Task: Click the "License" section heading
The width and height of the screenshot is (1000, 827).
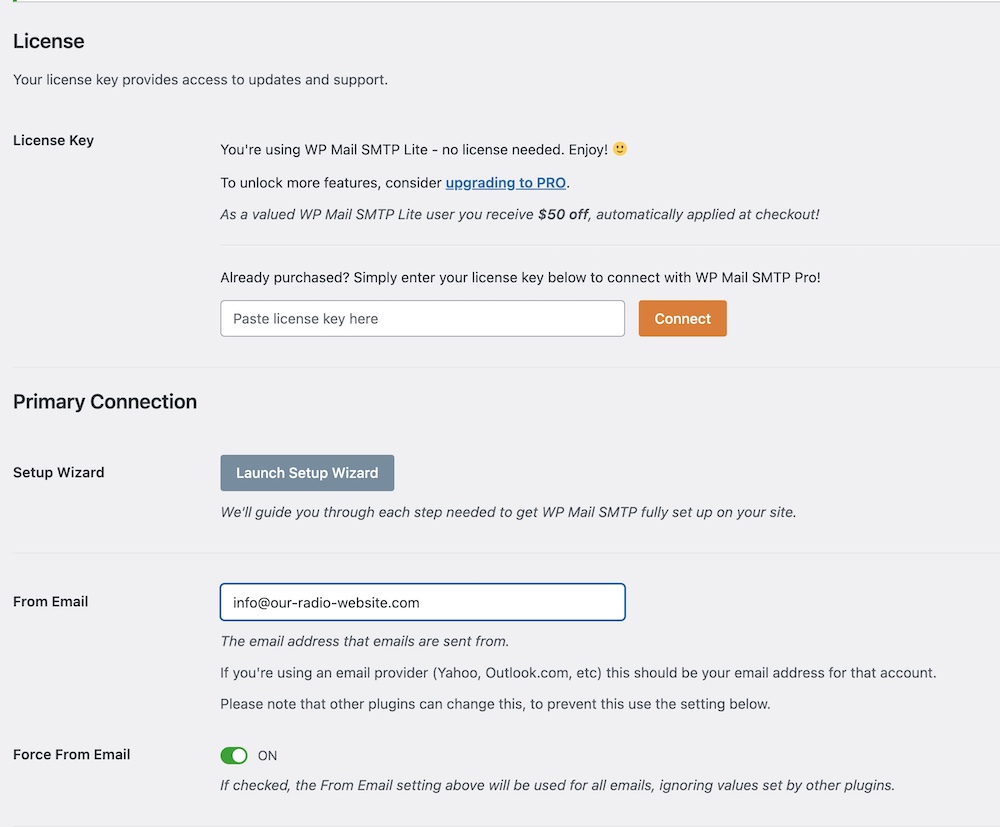Action: tap(48, 42)
